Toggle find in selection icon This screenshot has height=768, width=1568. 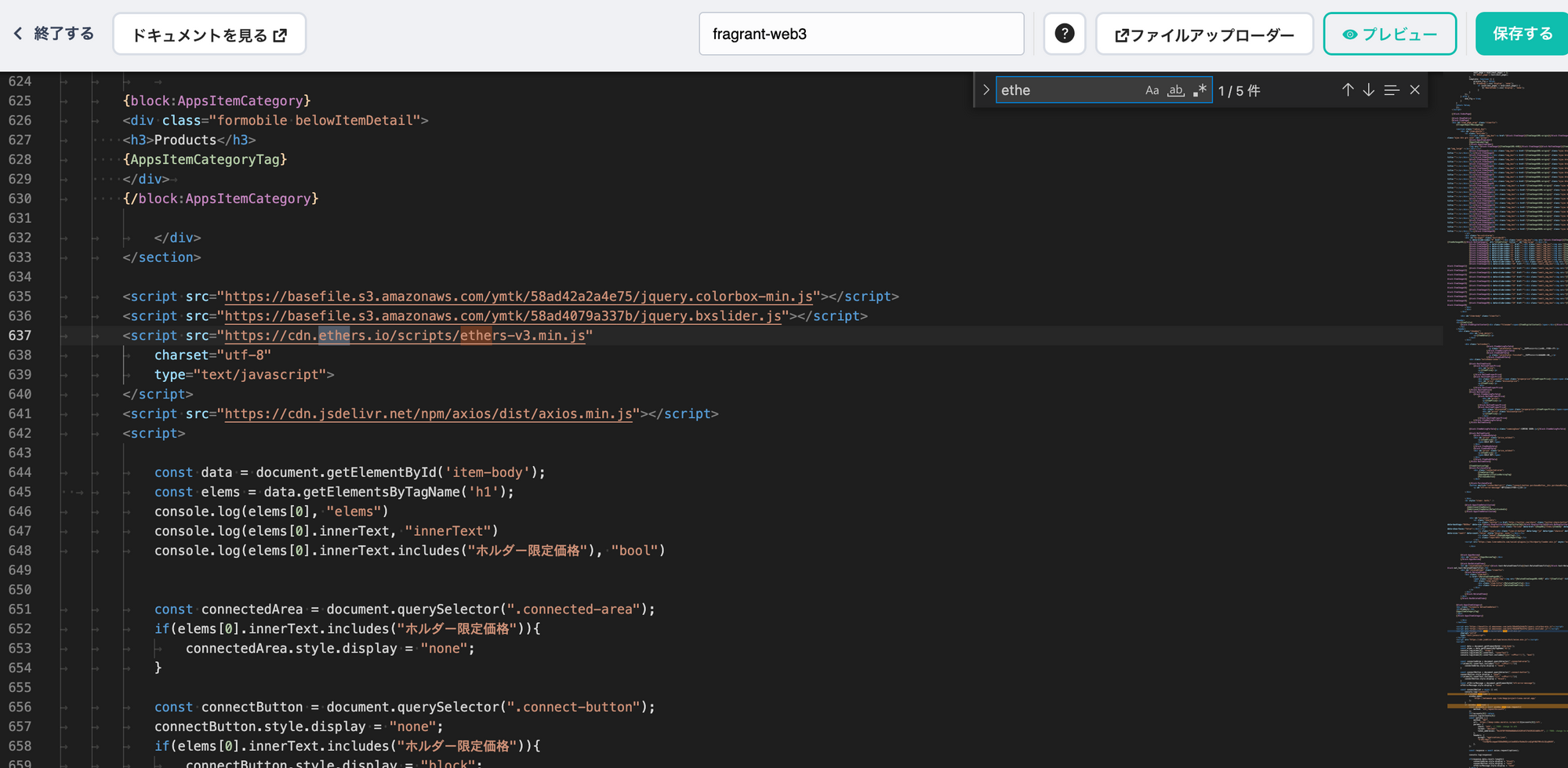(1392, 90)
